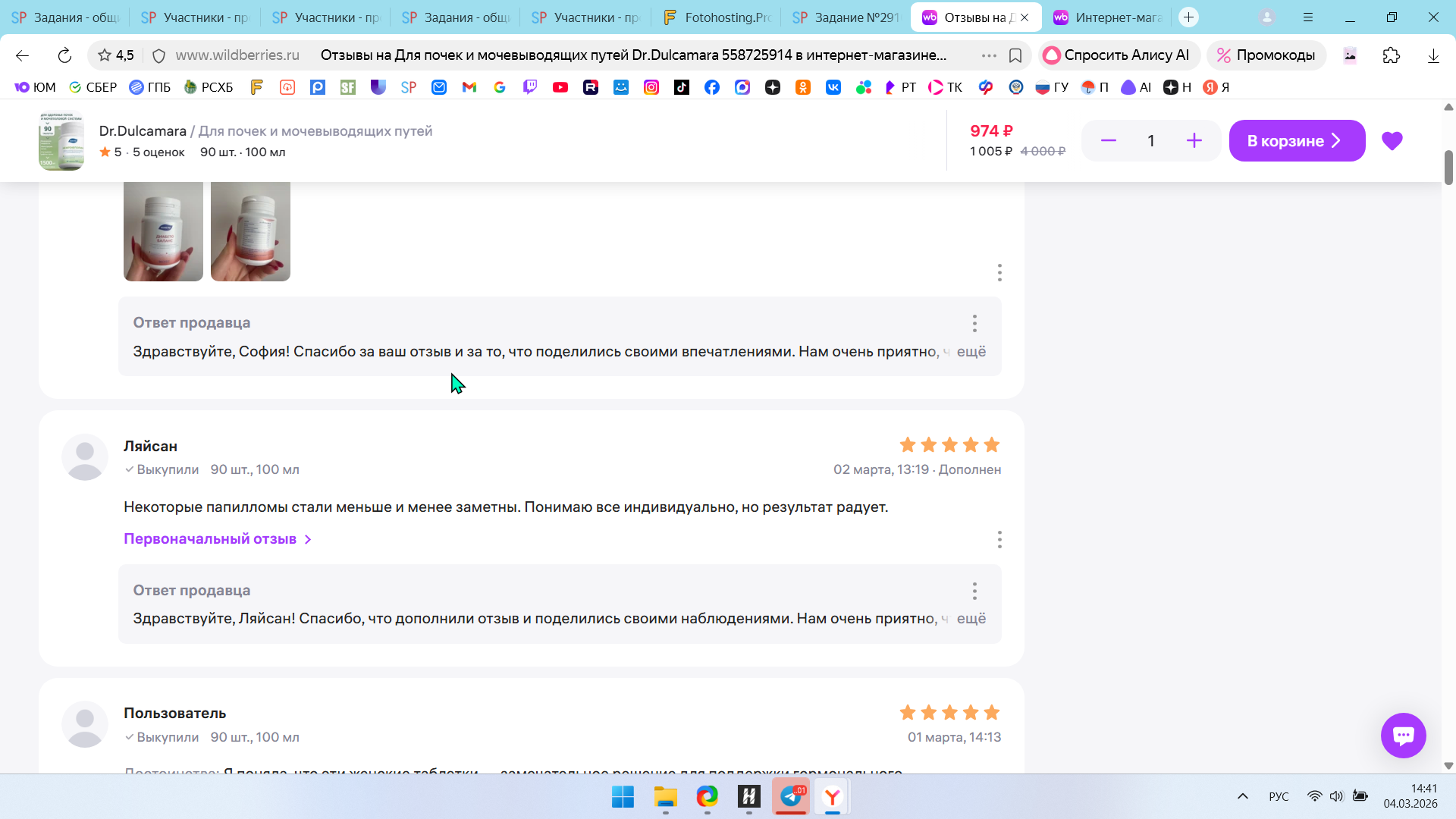Click the purple heart favorite icon

tap(1392, 141)
